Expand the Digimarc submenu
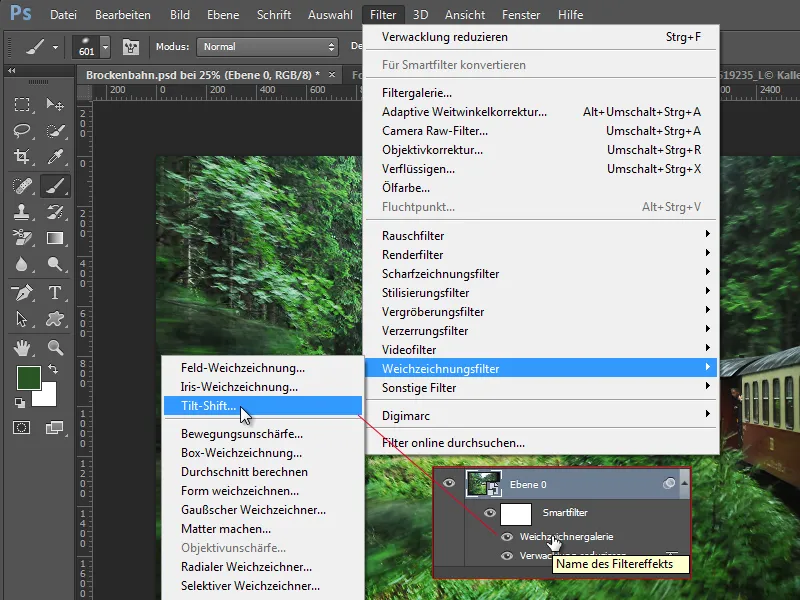Image resolution: width=800 pixels, height=600 pixels. (x=541, y=416)
